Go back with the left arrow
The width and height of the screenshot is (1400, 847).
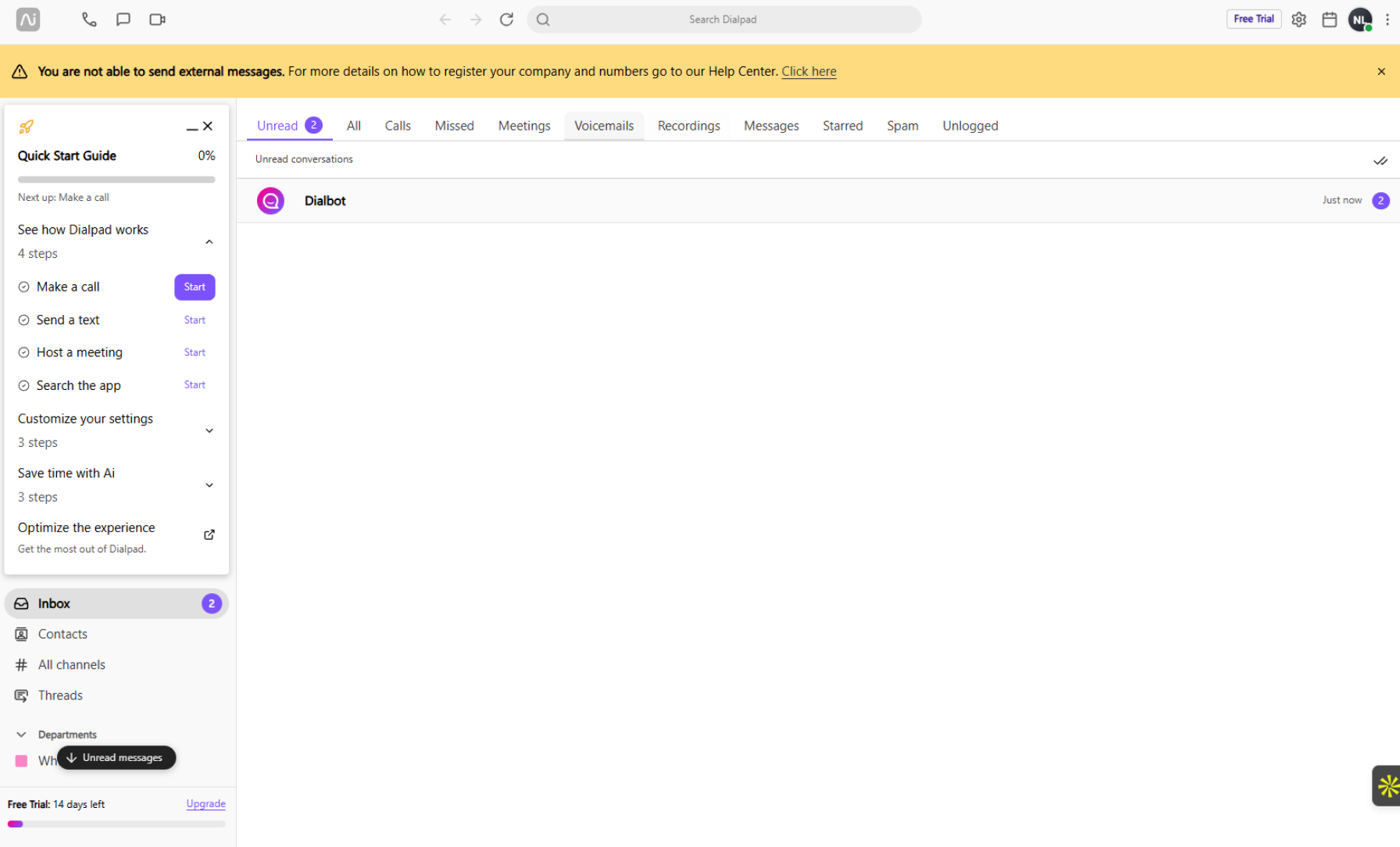(445, 20)
